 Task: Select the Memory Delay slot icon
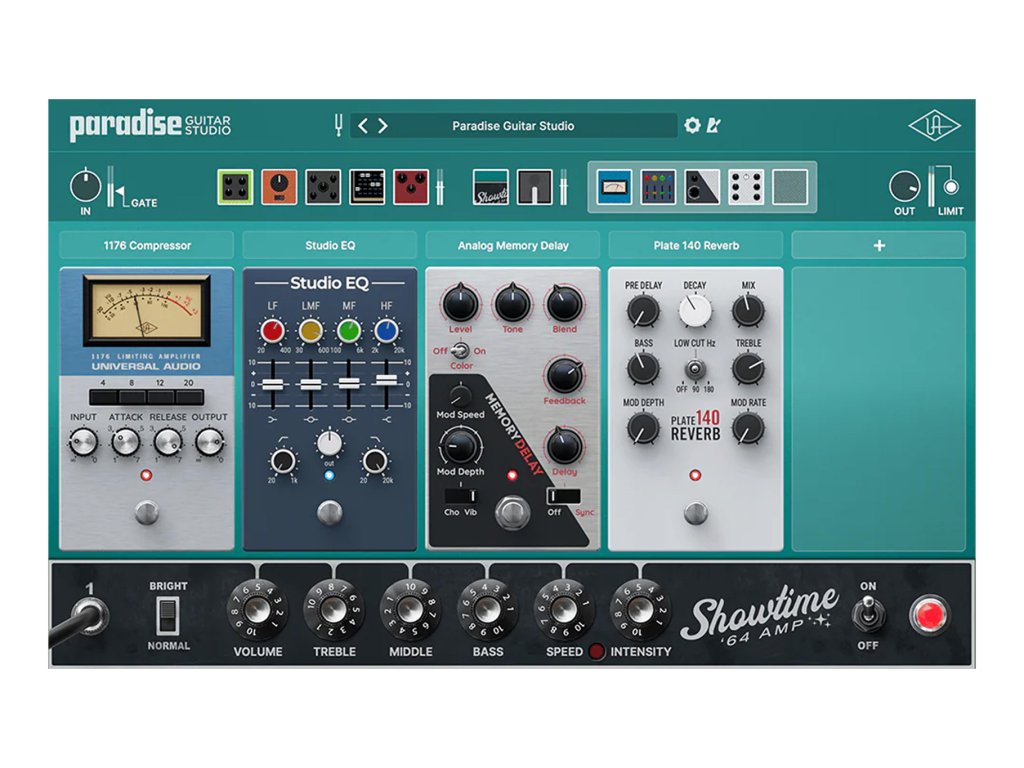[702, 187]
